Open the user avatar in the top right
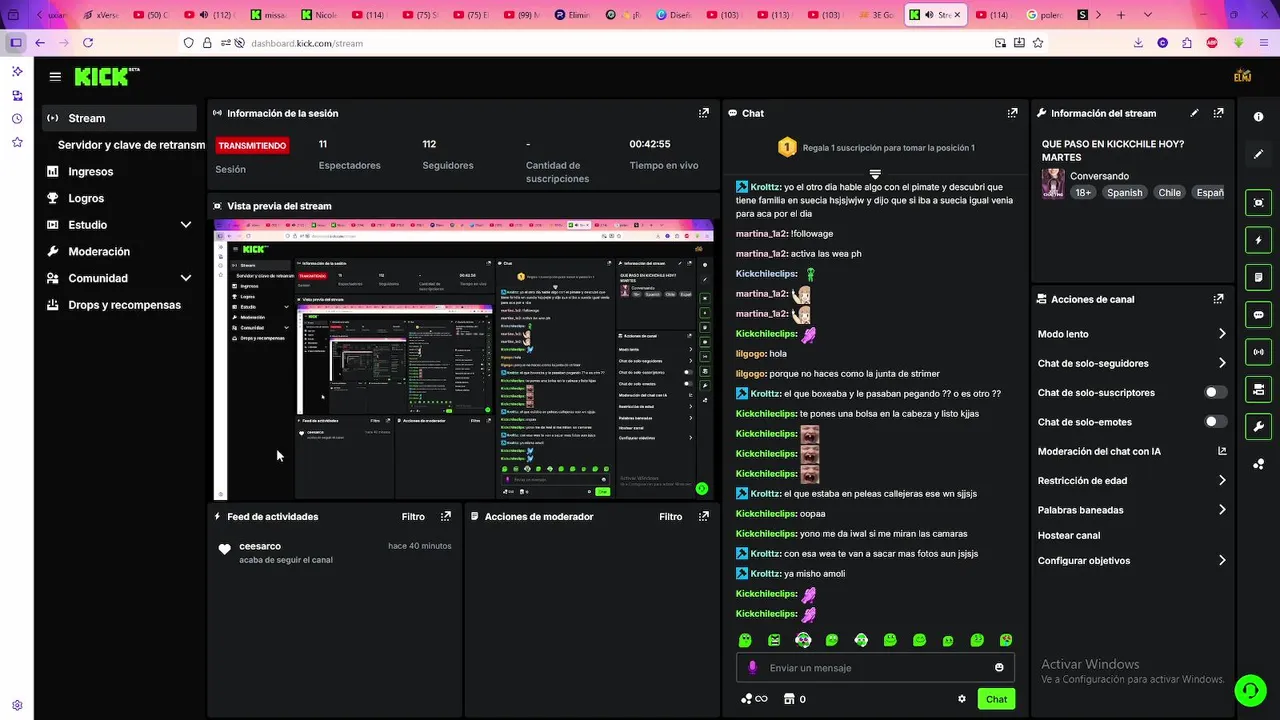This screenshot has width=1280, height=720. tap(1243, 76)
